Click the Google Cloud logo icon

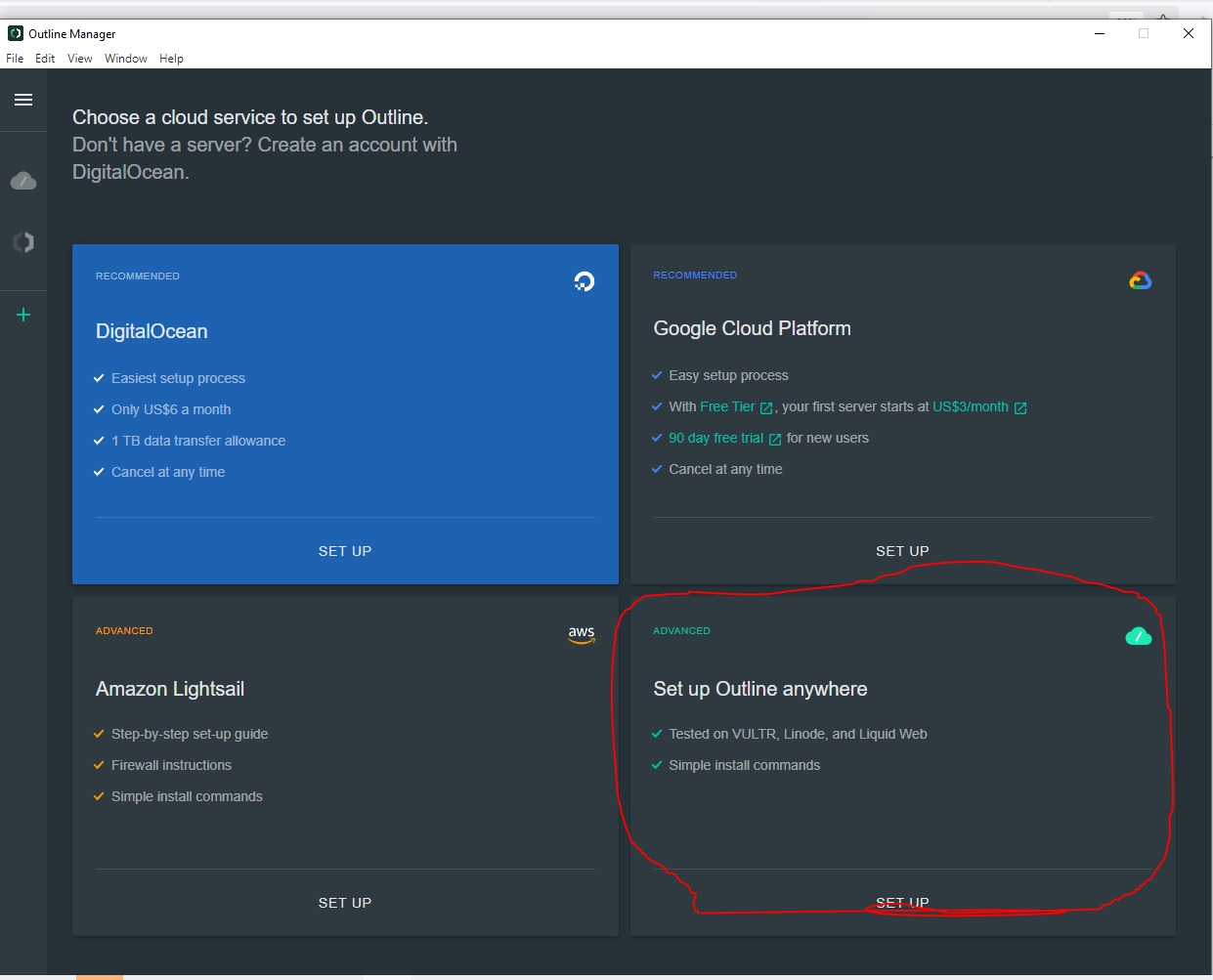click(x=1140, y=281)
